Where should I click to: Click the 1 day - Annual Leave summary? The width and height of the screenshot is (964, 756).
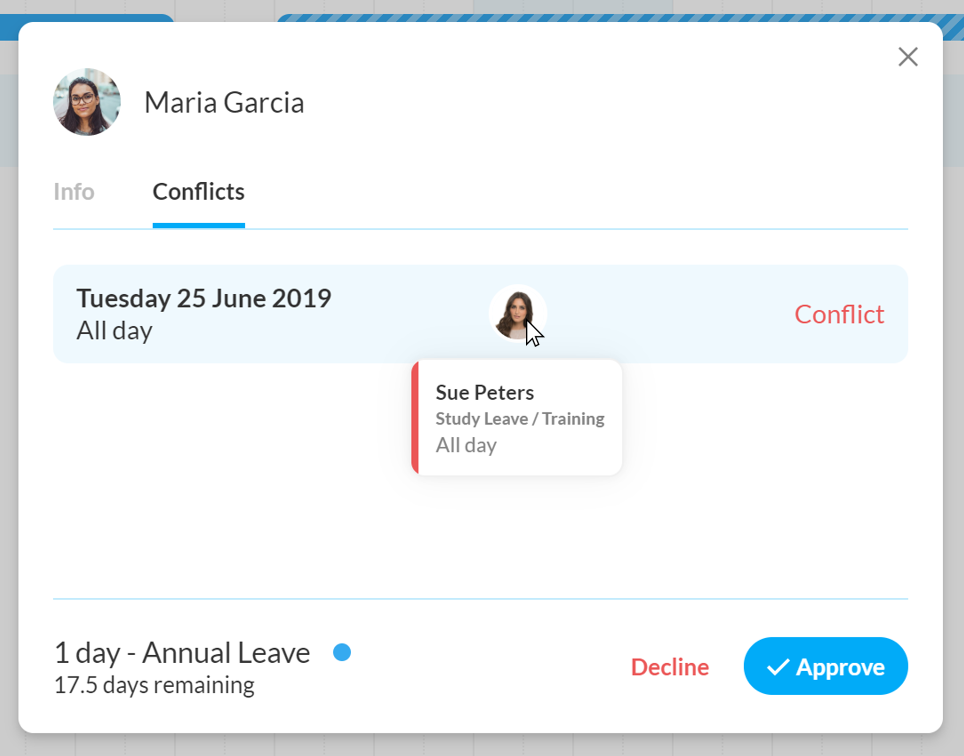[x=182, y=653]
